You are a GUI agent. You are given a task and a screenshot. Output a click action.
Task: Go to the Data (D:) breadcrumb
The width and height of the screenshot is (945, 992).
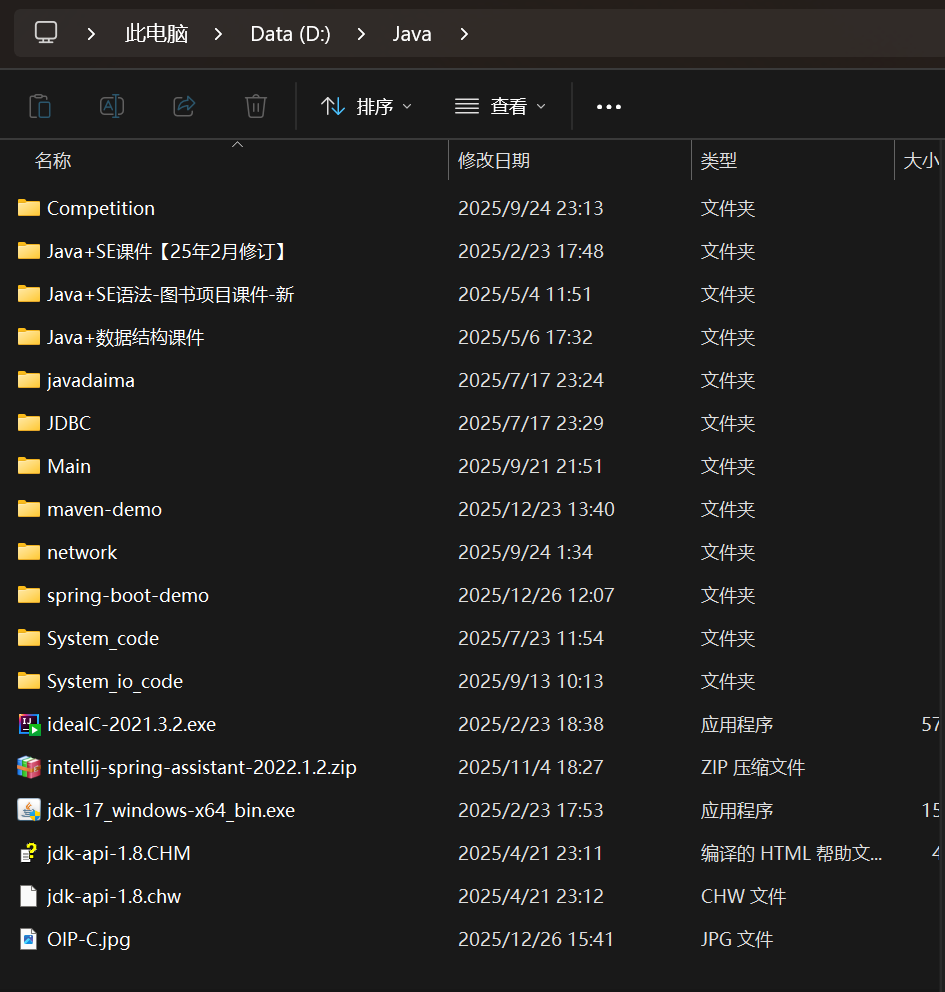[x=290, y=34]
